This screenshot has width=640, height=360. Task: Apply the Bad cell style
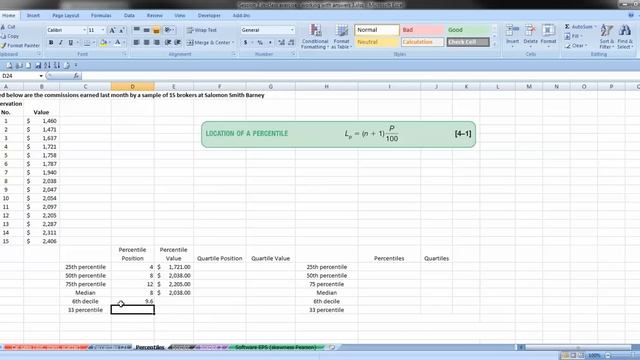point(422,30)
